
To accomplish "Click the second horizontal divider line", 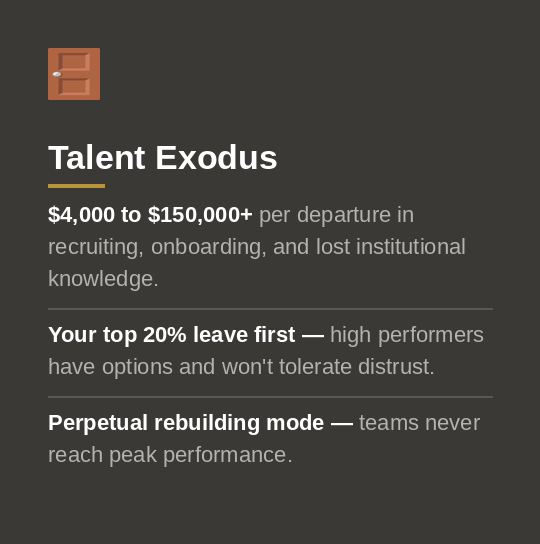I will pyautogui.click(x=270, y=397).
